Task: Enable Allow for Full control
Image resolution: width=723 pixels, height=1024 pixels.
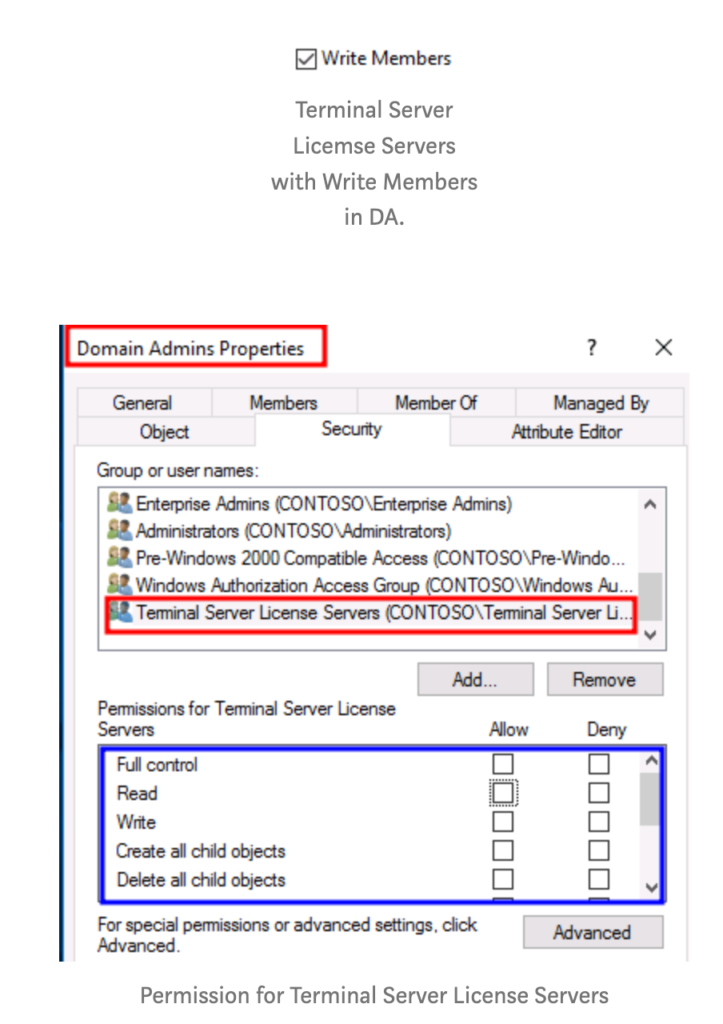Action: (x=503, y=765)
